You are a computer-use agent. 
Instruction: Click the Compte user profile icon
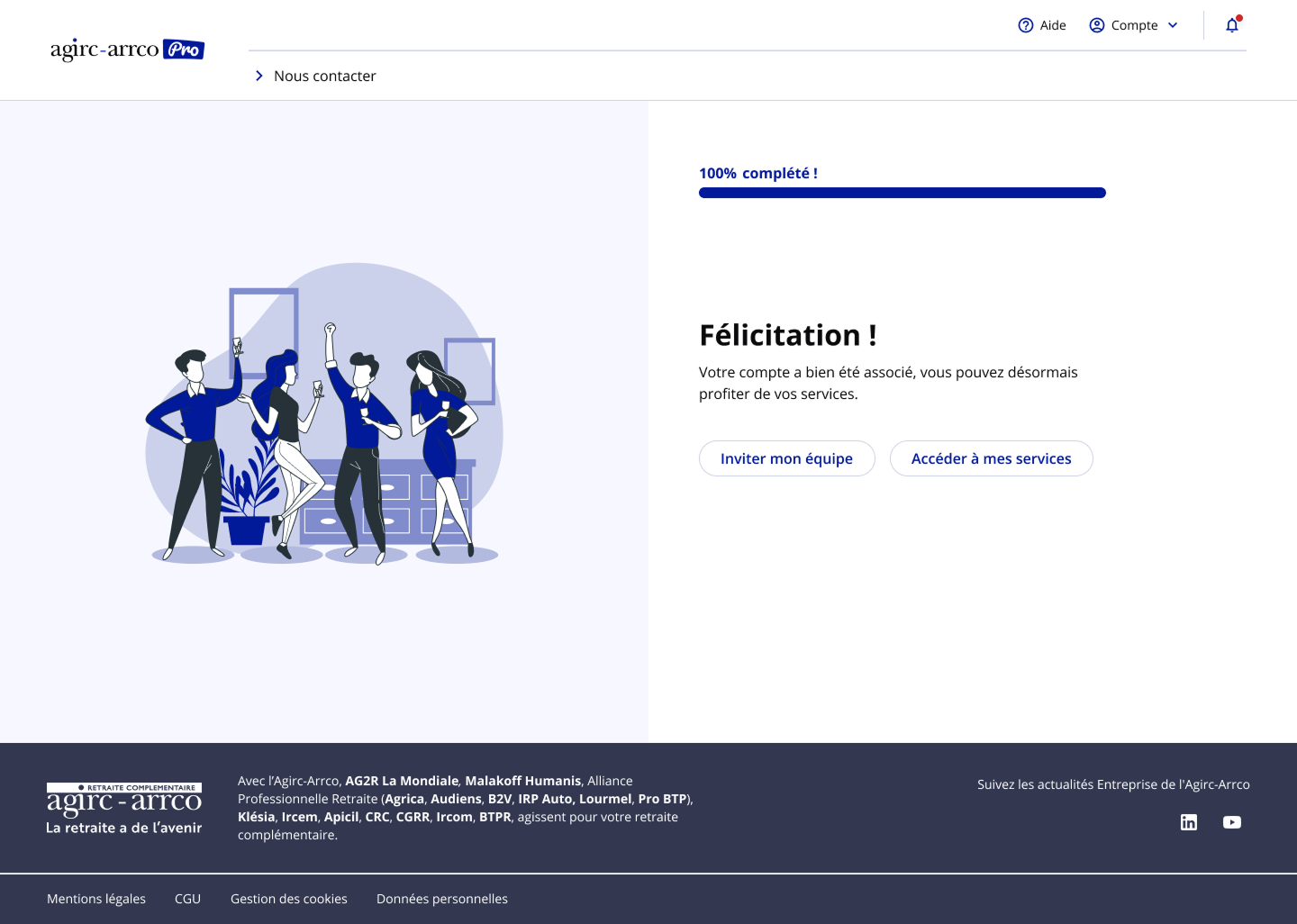pos(1096,25)
